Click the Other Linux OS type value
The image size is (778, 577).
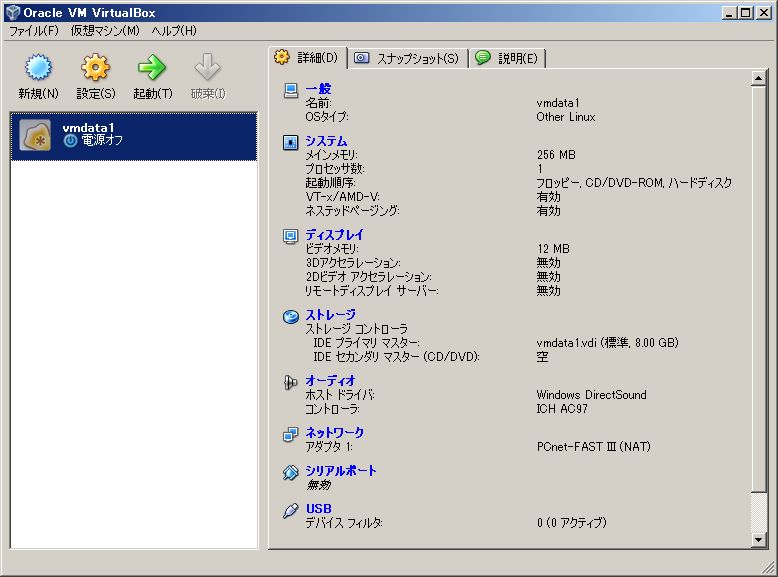point(566,117)
